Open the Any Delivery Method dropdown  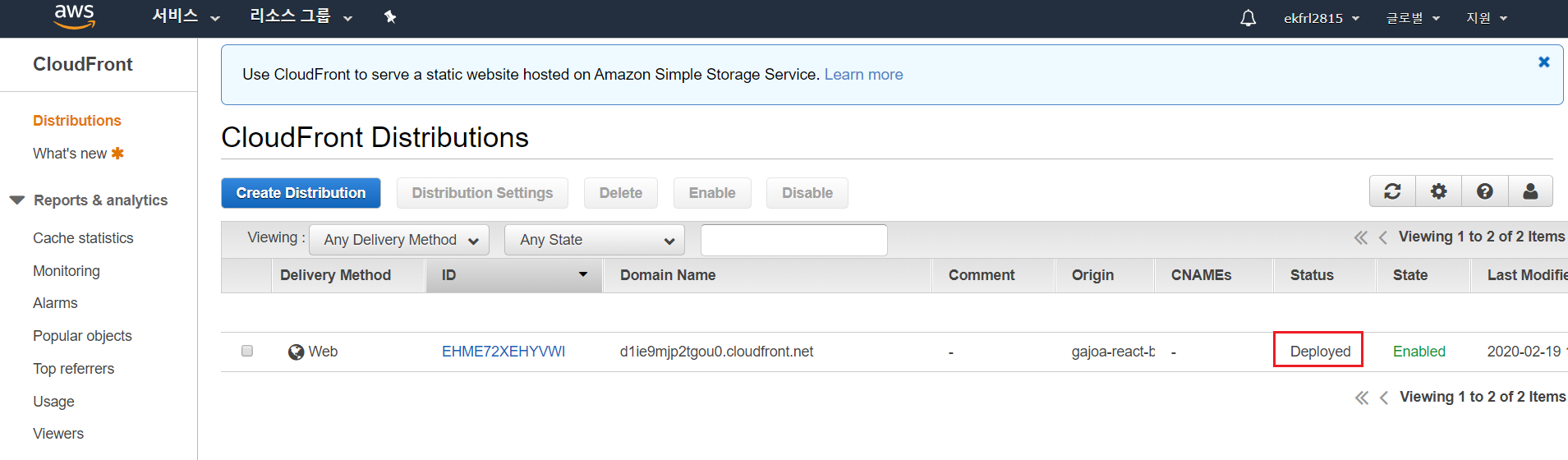coord(399,240)
